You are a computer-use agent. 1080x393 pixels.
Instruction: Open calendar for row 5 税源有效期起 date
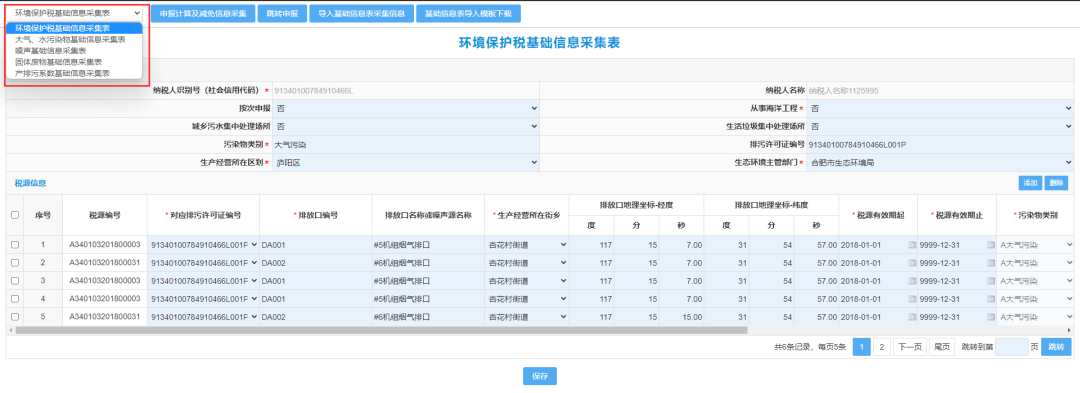point(913,317)
